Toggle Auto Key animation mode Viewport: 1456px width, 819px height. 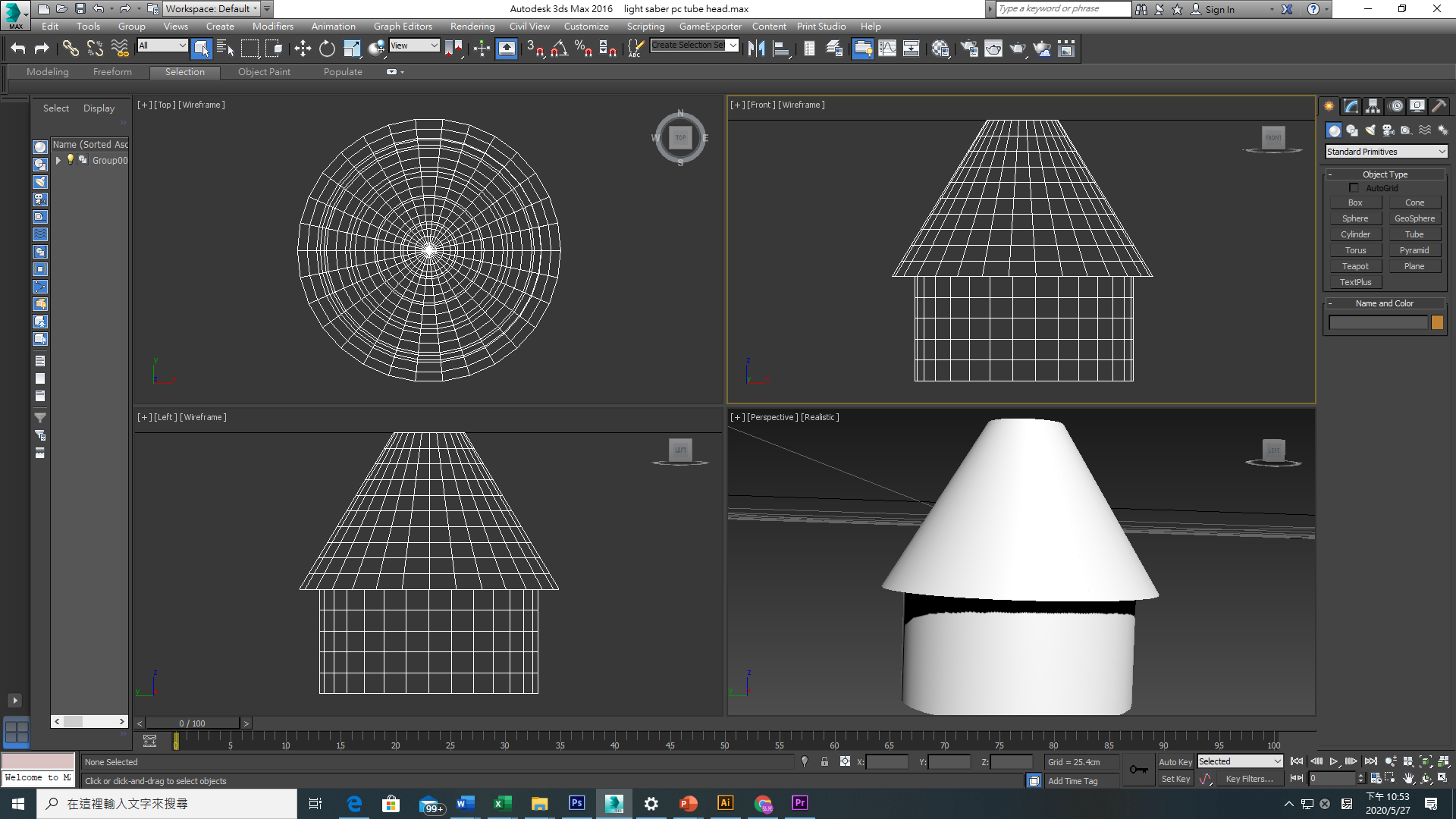[1175, 762]
